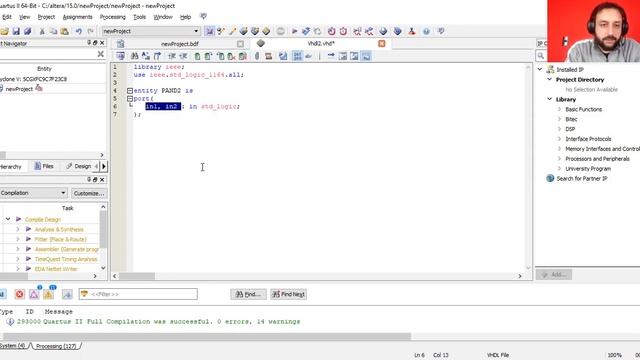640x360 pixels.
Task: Click the Stop Processing round icon
Action: [280, 31]
